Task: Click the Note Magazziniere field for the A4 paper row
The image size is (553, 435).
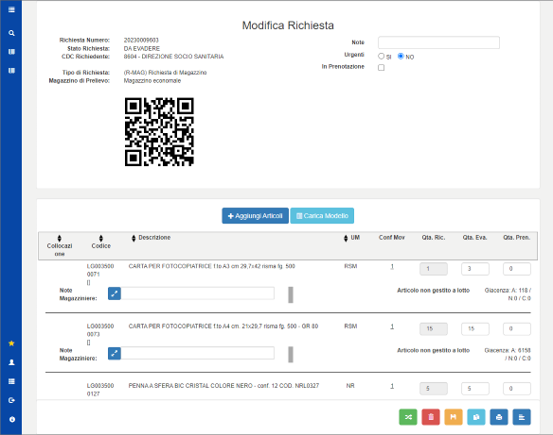Action: click(198, 353)
